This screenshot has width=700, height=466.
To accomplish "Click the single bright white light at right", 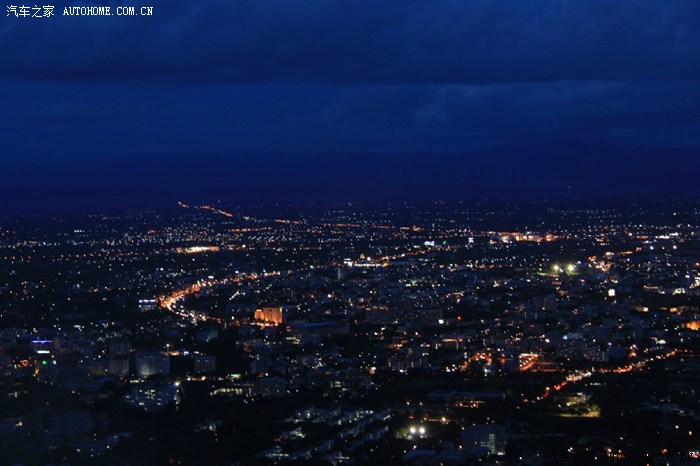I will pos(611,293).
